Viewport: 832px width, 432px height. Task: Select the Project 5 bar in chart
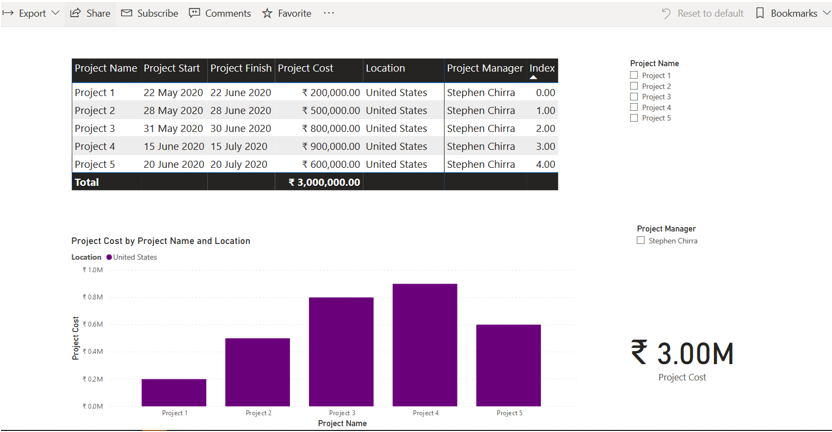coord(508,366)
